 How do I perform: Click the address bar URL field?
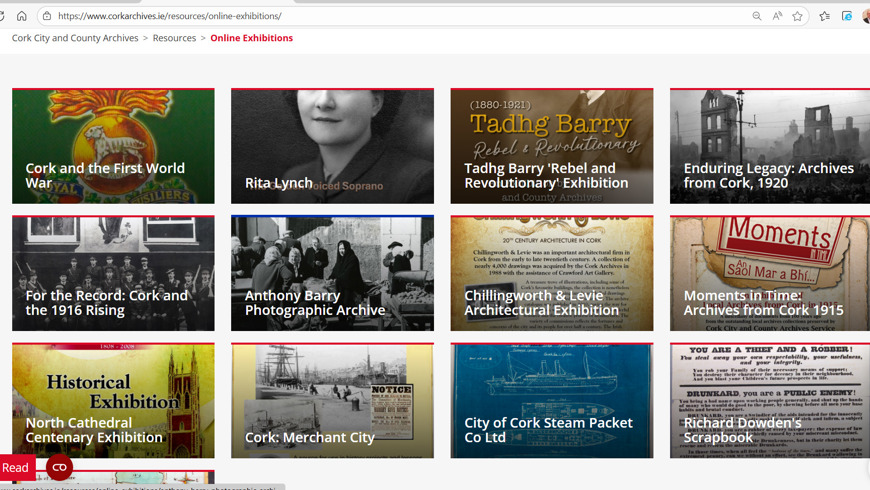click(400, 16)
